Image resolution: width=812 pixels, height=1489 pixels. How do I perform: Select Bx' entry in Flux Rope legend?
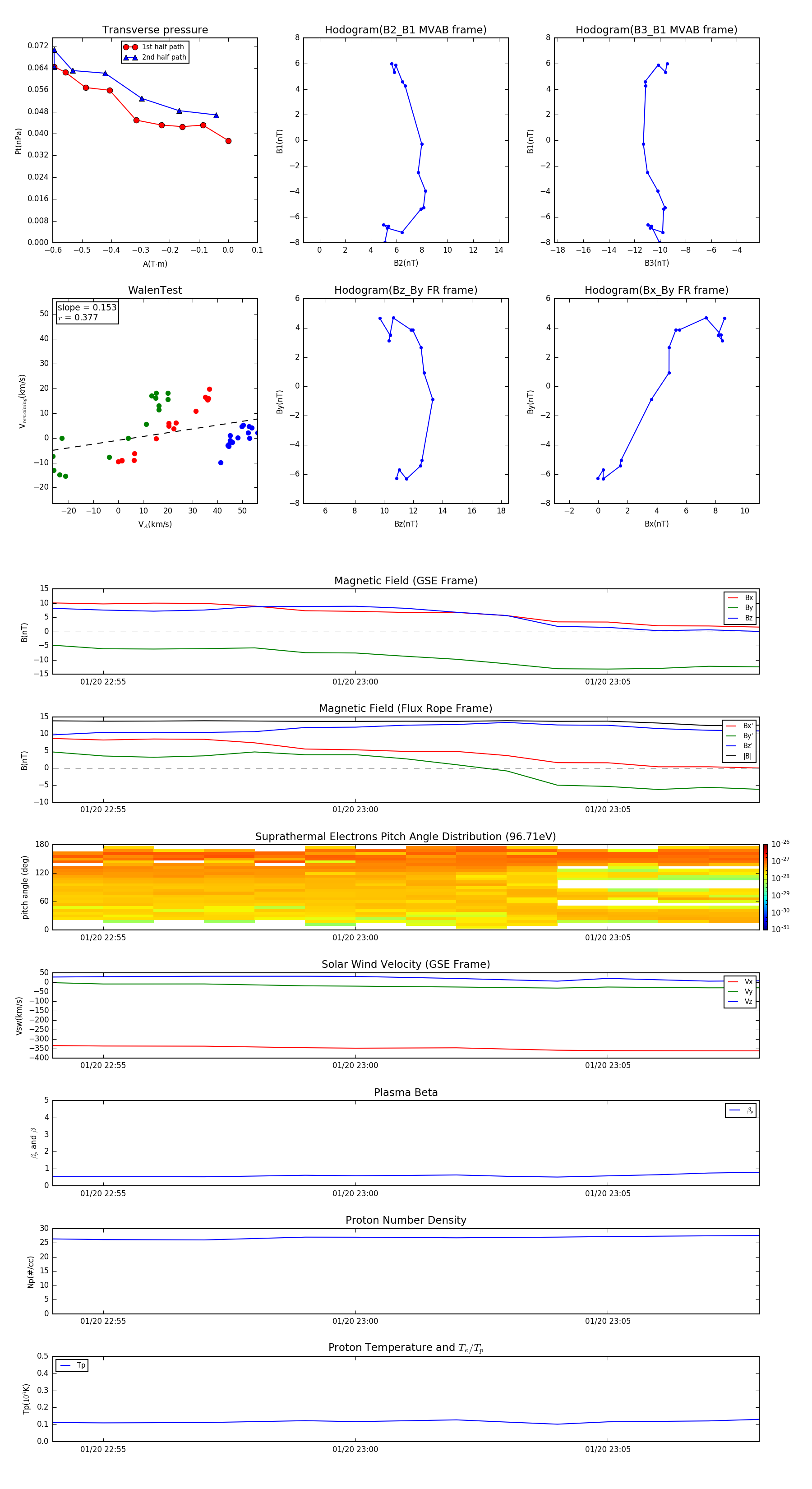[740, 726]
